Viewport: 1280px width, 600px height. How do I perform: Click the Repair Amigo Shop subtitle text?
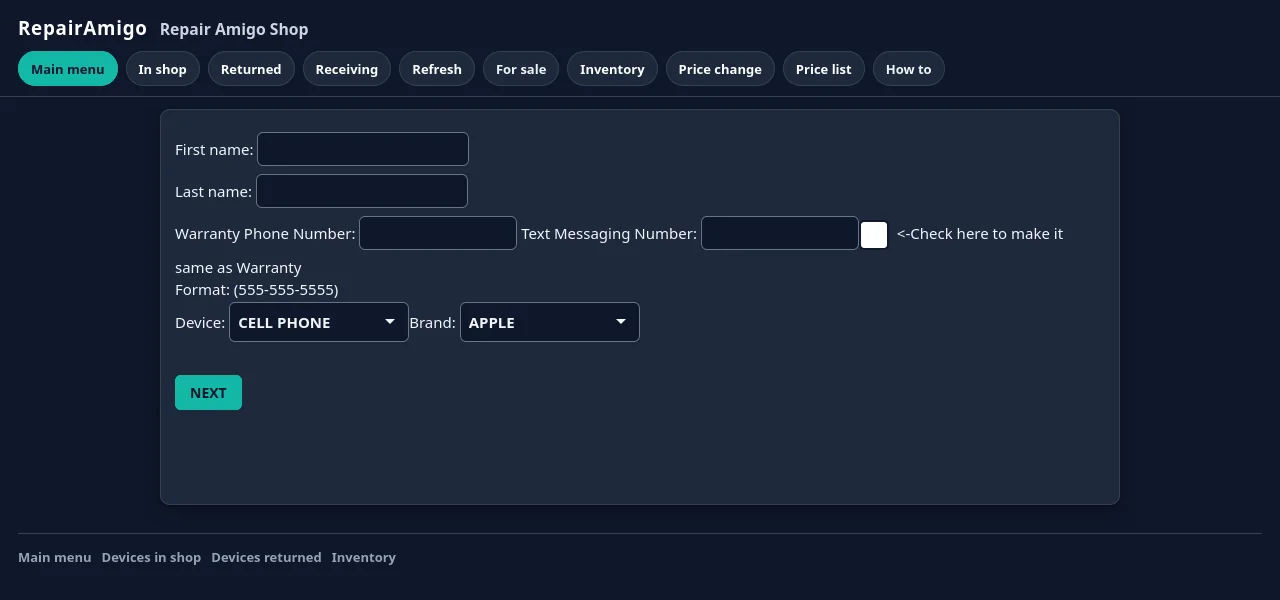[x=234, y=29]
